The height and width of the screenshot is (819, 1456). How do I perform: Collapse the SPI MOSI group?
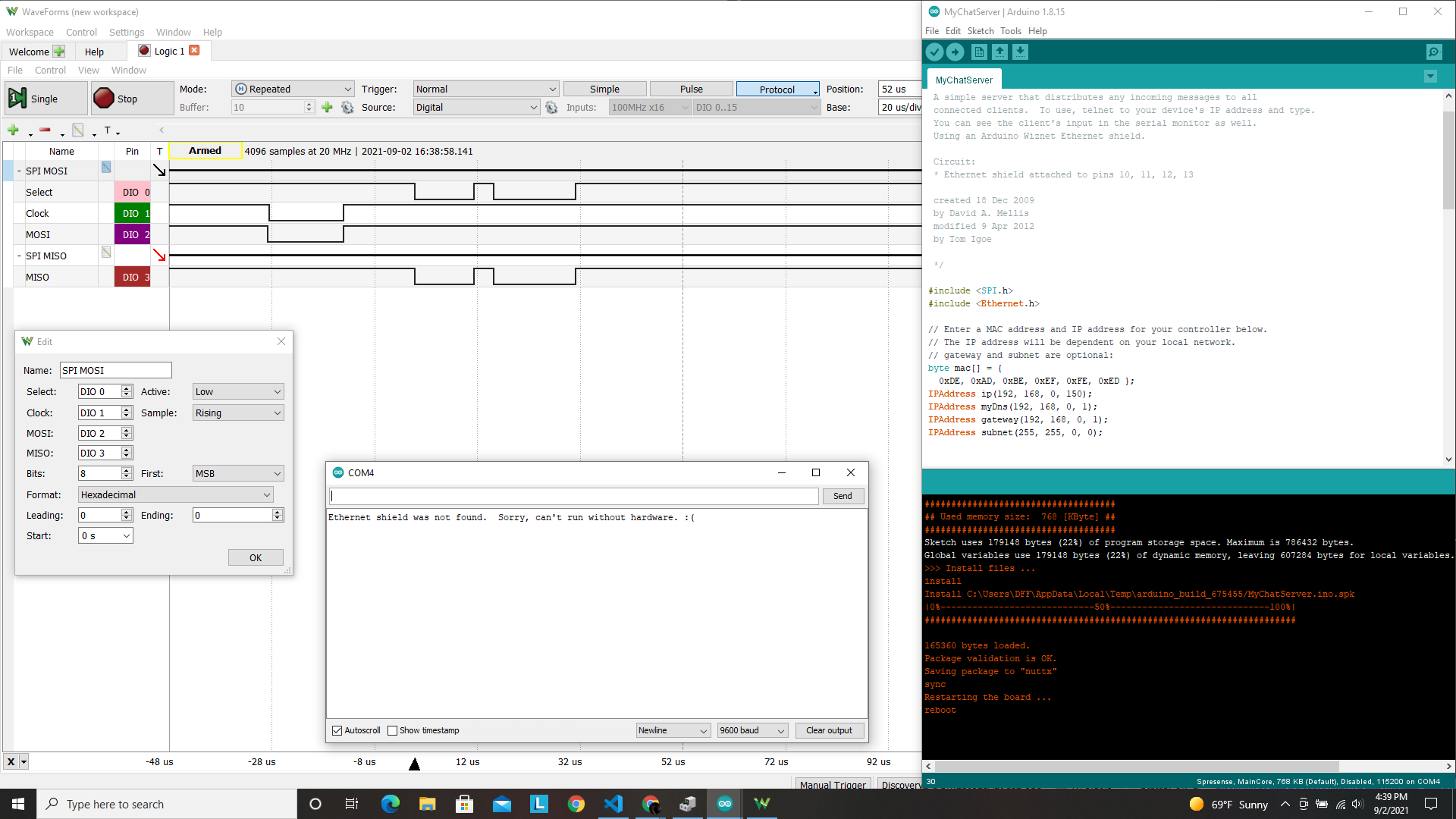(19, 171)
